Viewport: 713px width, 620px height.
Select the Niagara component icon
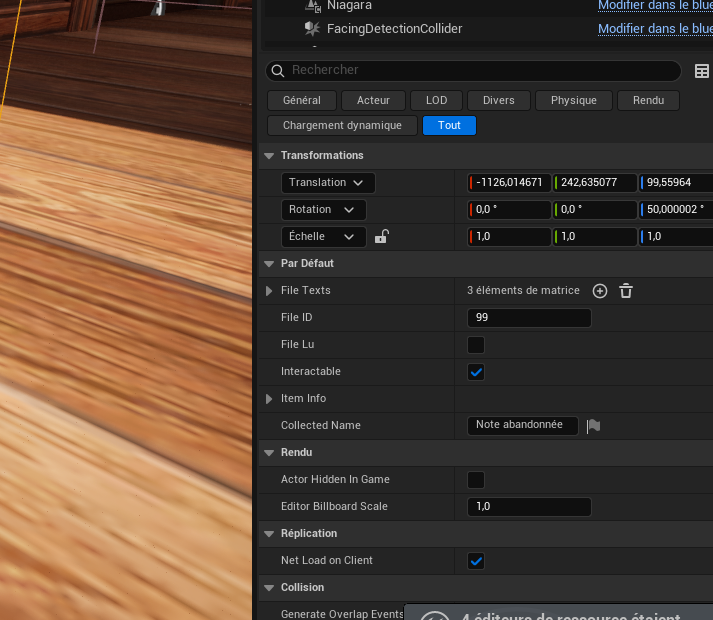point(311,5)
